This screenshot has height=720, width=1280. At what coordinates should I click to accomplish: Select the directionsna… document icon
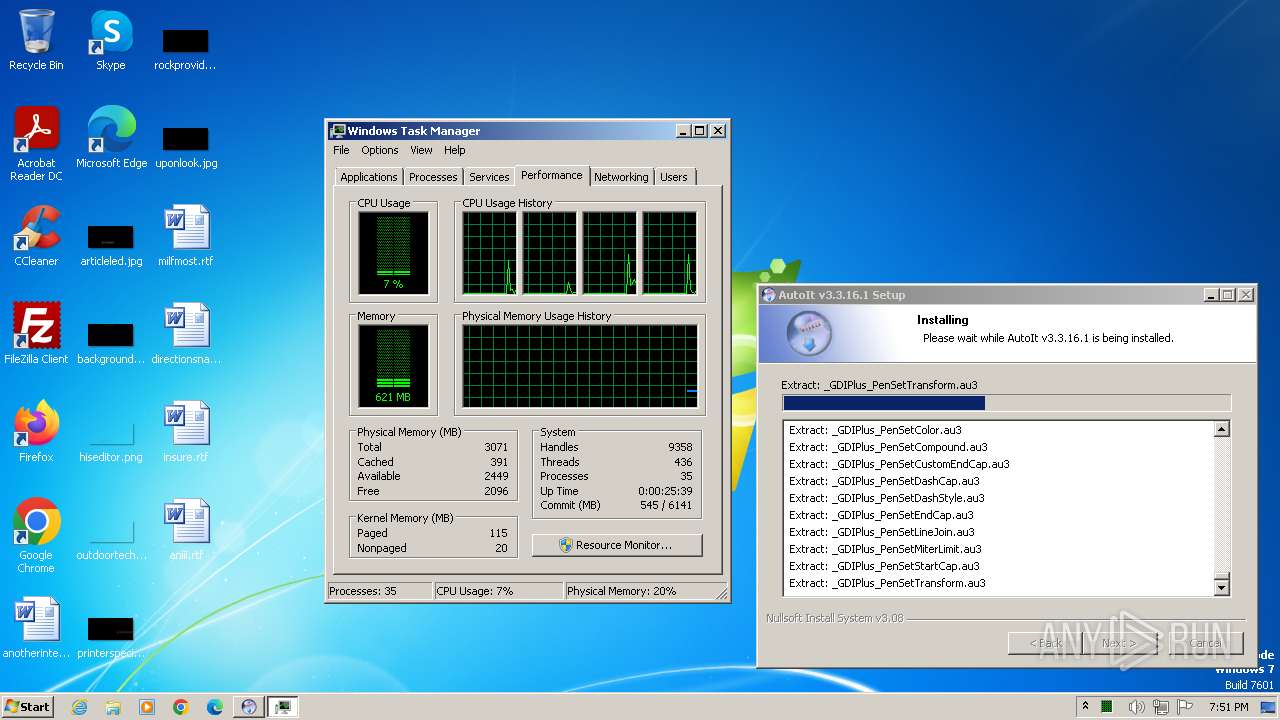[x=186, y=334]
